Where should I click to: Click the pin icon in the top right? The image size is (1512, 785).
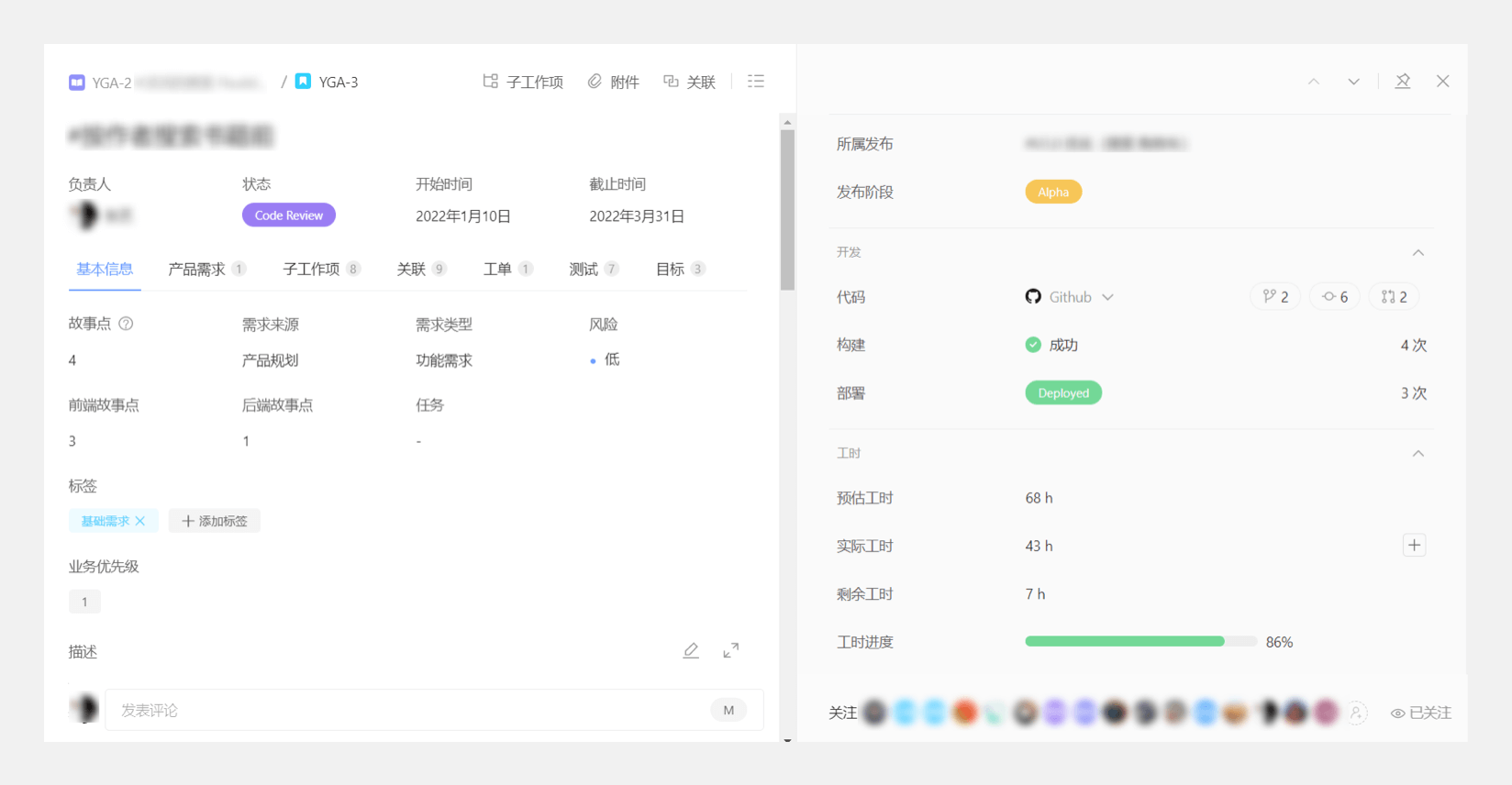click(x=1402, y=82)
